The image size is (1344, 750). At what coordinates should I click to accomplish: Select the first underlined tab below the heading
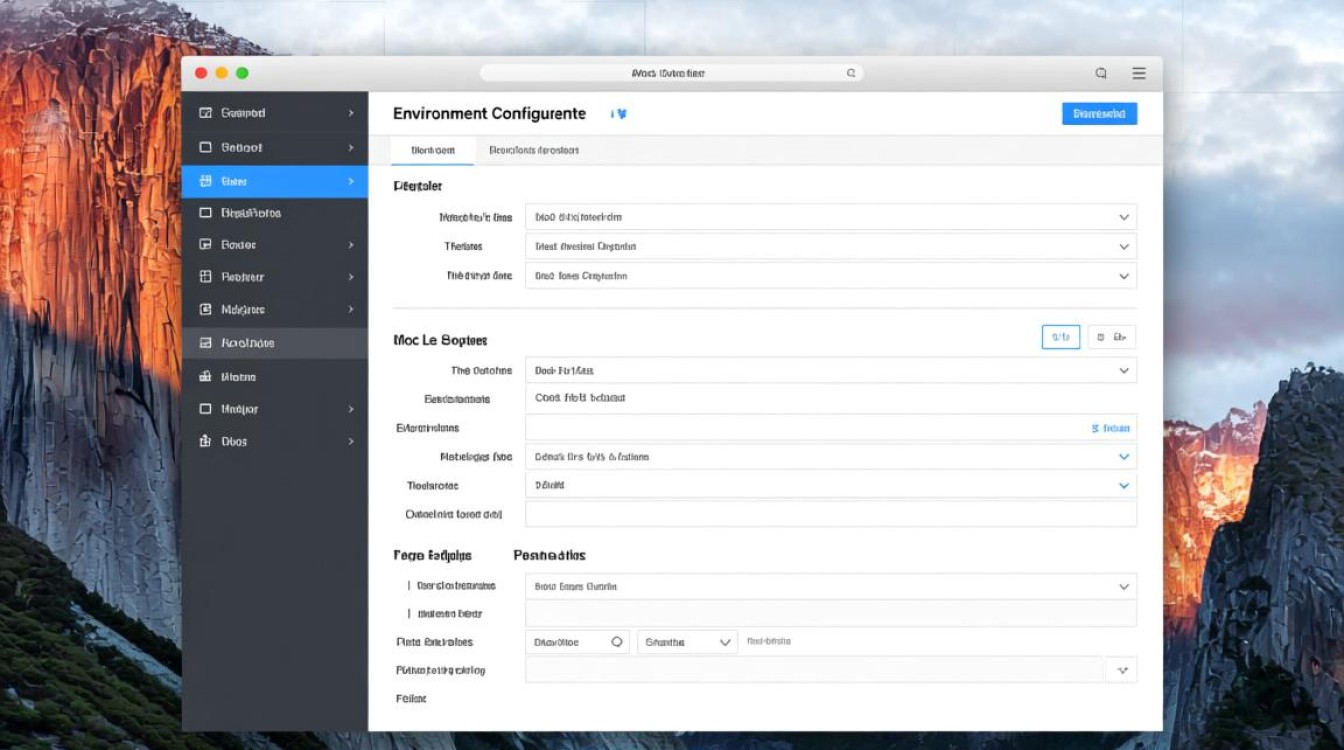(x=433, y=150)
